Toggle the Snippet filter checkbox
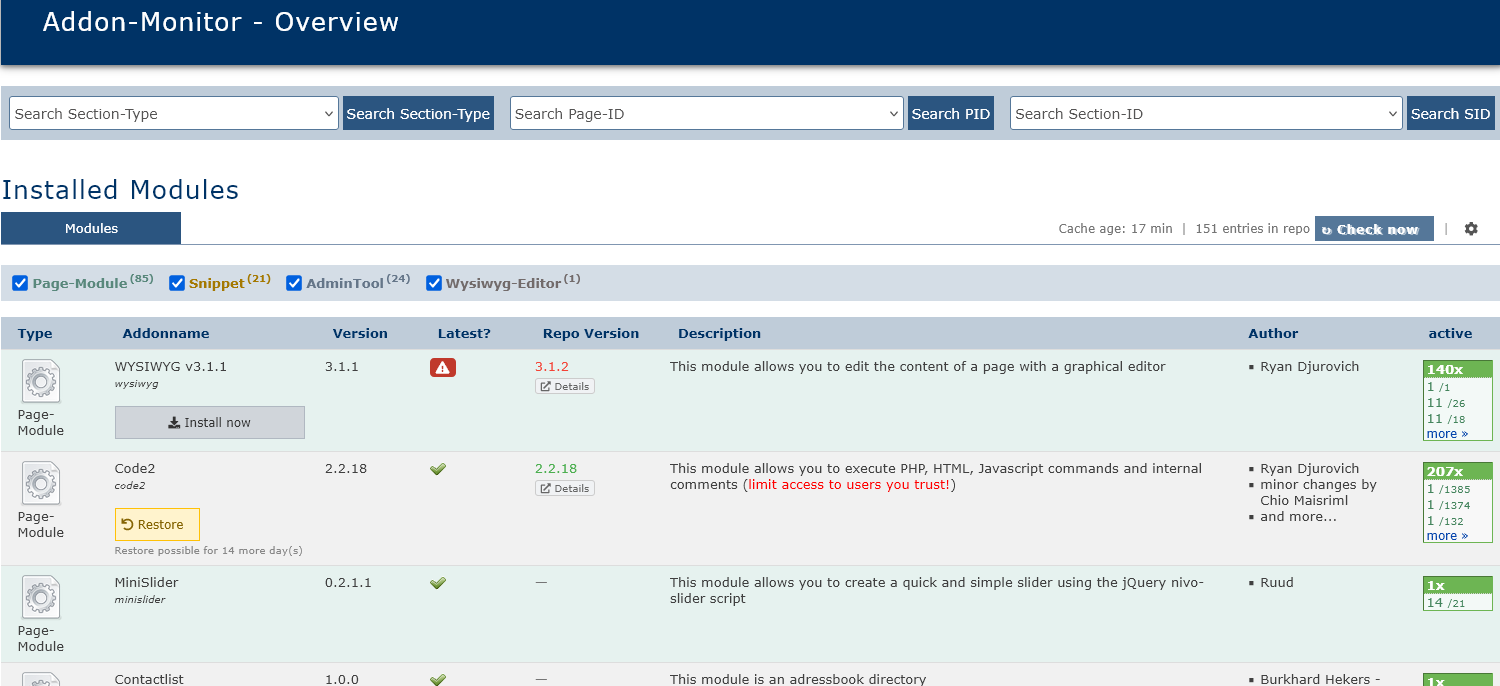 click(177, 283)
